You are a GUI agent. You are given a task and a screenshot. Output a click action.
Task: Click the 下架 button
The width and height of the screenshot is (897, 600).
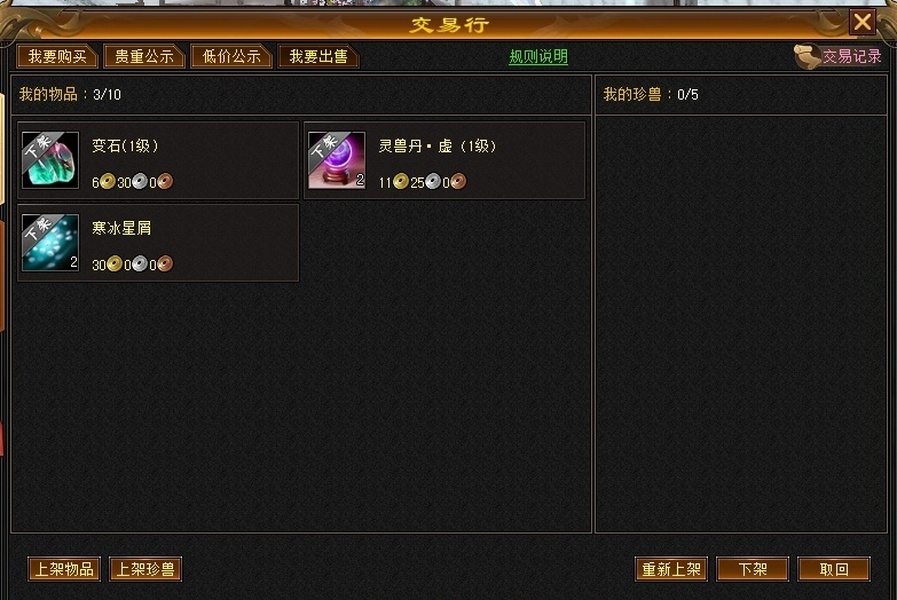[x=752, y=569]
